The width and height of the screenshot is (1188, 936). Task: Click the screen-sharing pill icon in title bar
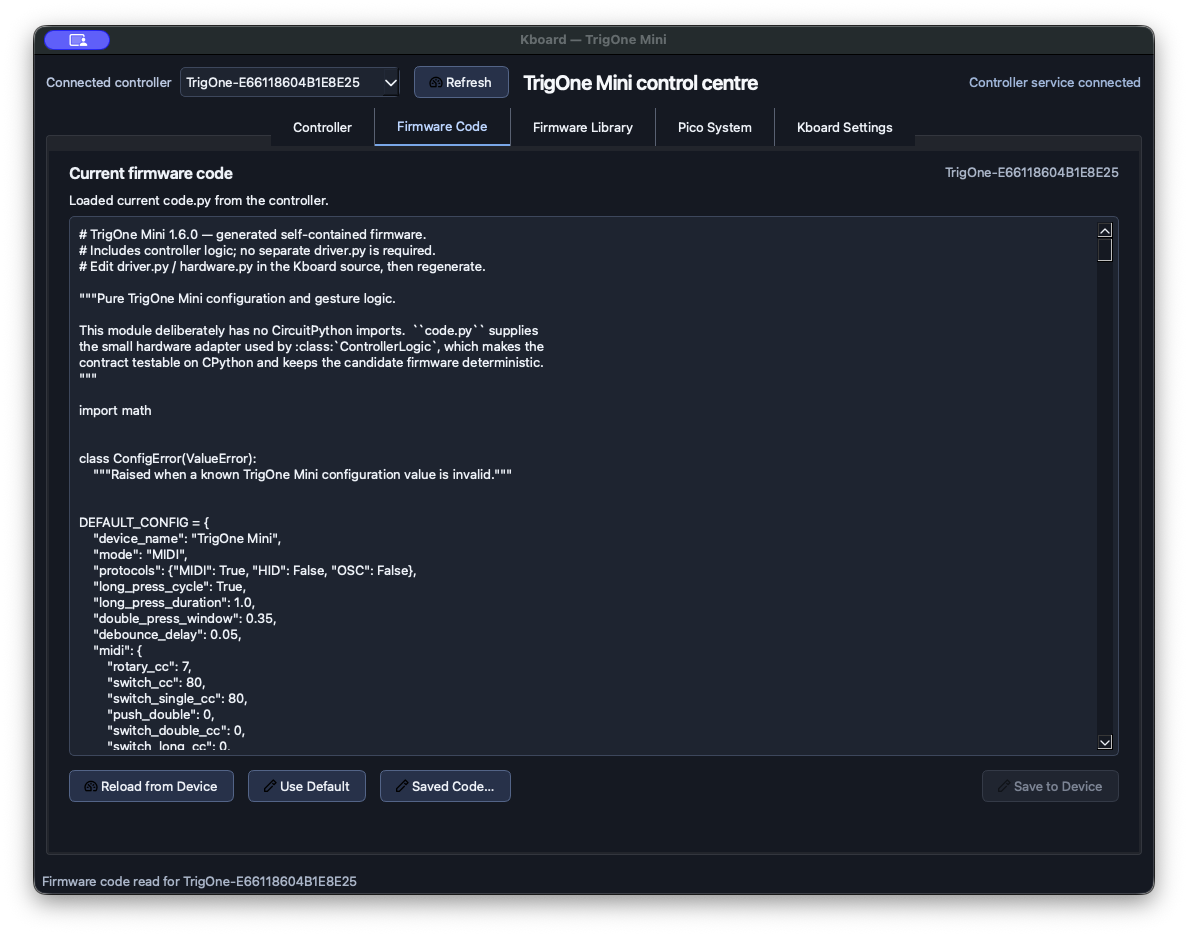pos(77,39)
